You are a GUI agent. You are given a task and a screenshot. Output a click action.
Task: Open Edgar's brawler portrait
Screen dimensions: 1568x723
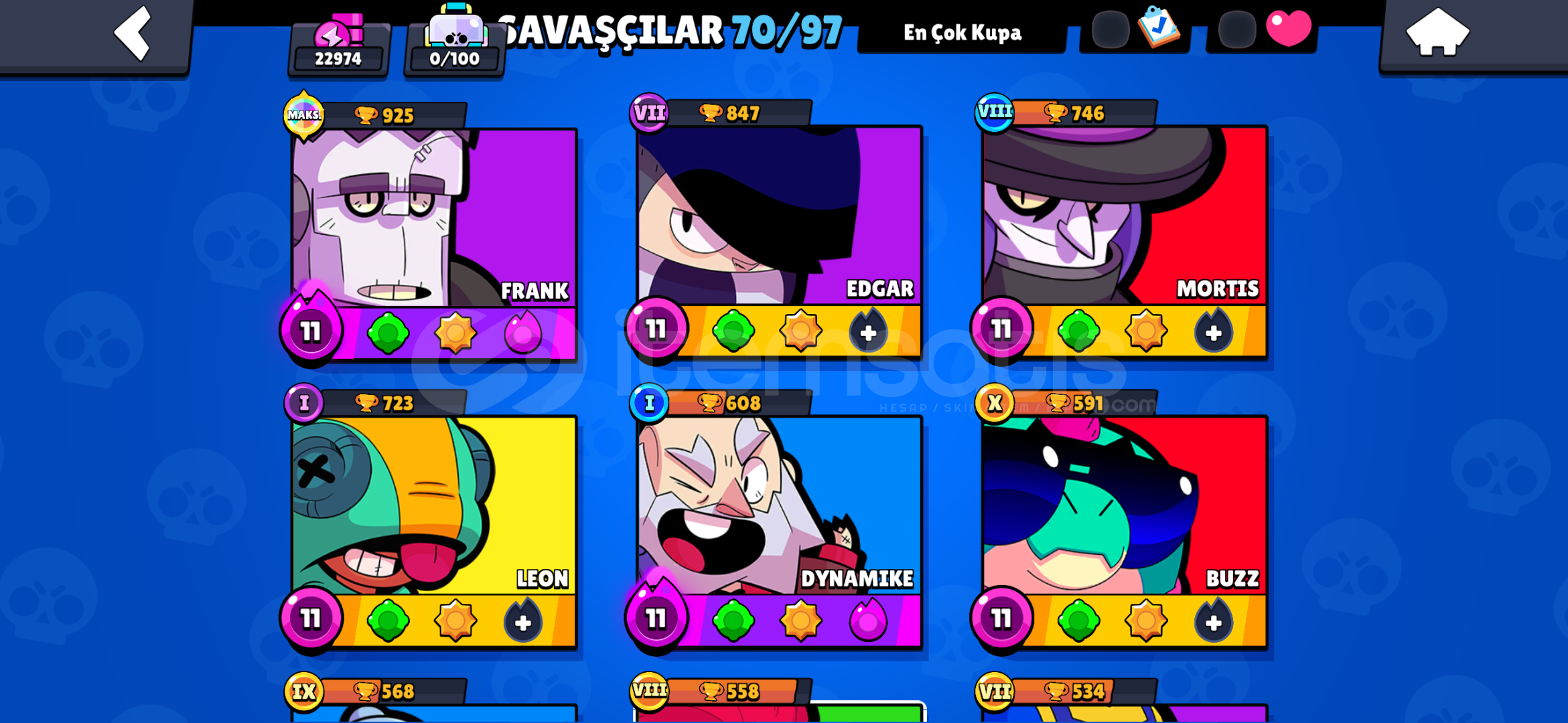[779, 216]
